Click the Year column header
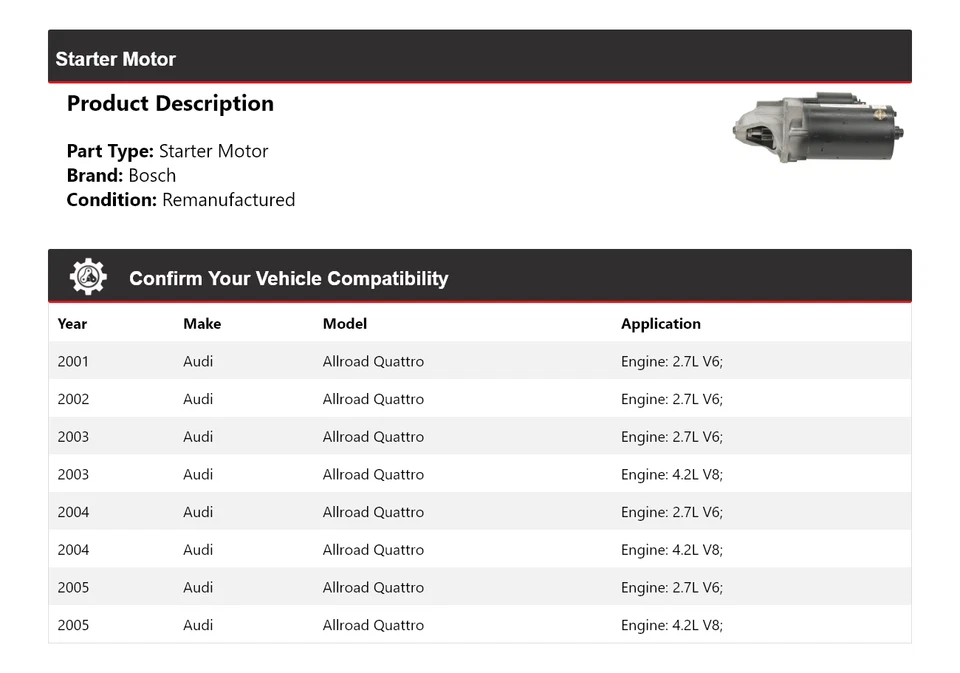Screen dimensions: 960x673 coord(72,324)
